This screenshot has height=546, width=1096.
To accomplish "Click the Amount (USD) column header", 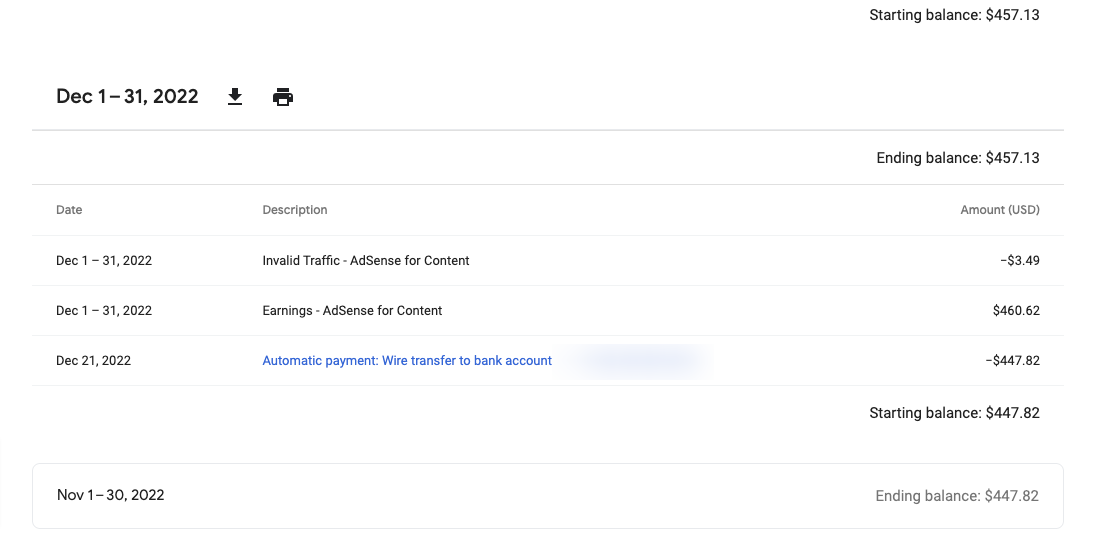I will tap(999, 210).
